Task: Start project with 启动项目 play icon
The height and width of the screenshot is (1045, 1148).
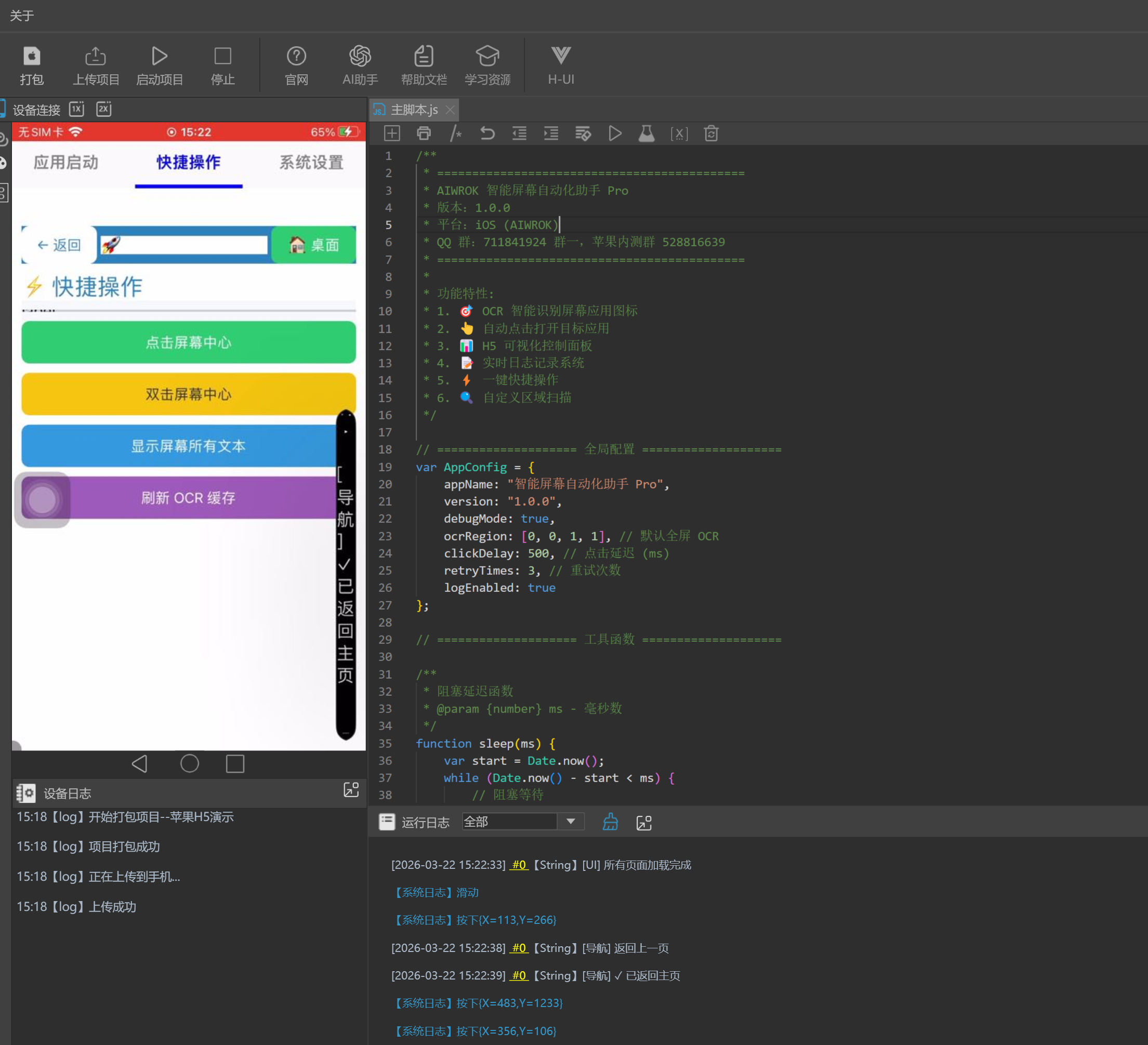Action: (x=160, y=56)
